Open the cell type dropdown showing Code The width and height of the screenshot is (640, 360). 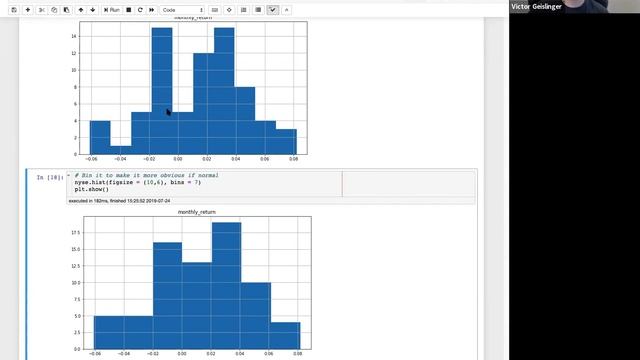(x=182, y=10)
